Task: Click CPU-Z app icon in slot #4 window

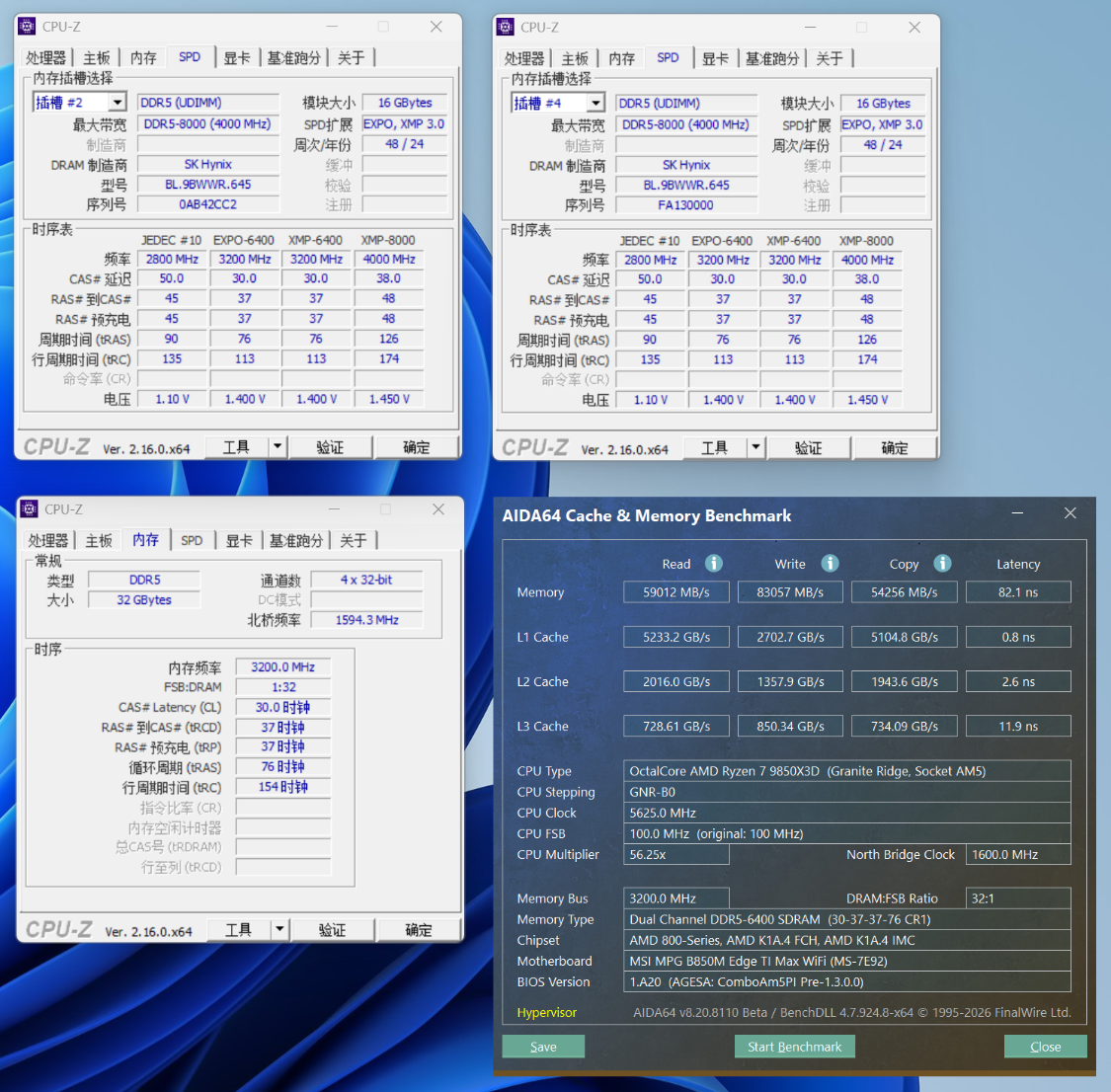Action: point(506,27)
